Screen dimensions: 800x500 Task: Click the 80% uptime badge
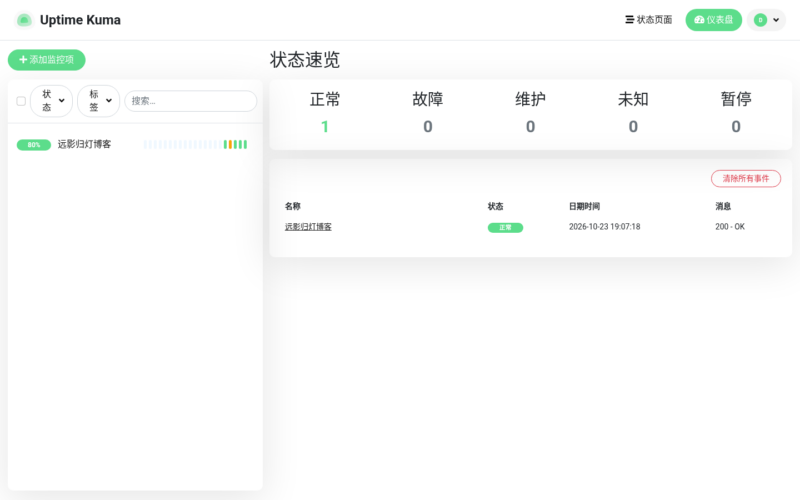tap(34, 145)
